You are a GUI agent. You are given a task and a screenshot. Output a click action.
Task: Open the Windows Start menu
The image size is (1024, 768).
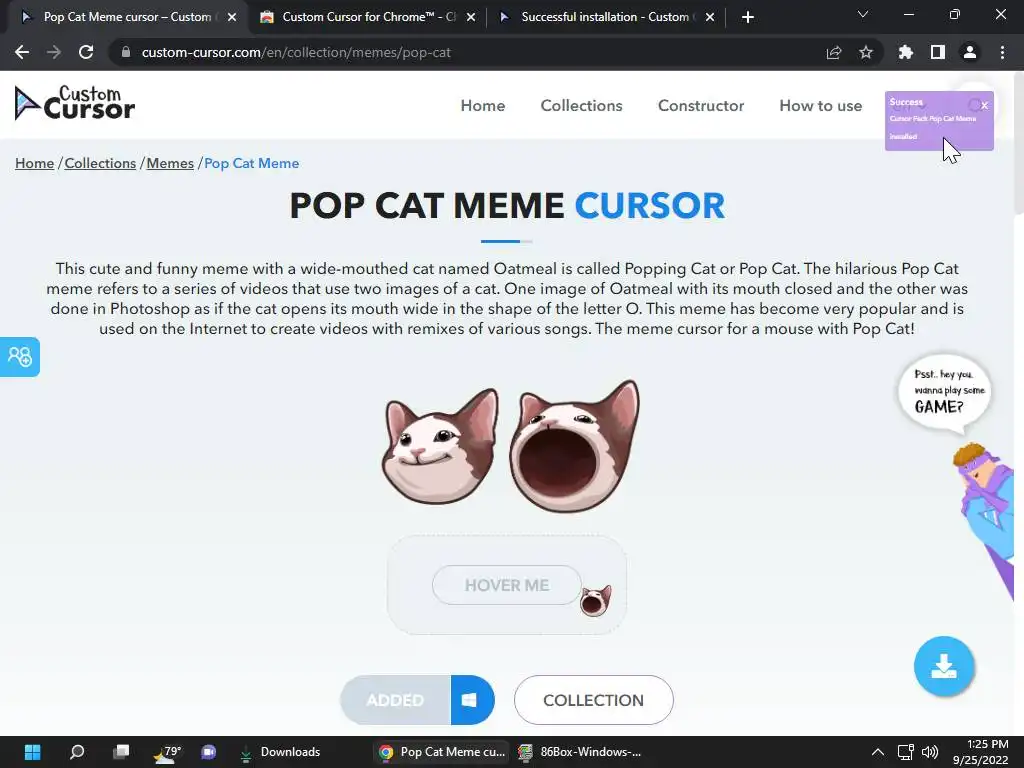[33, 752]
